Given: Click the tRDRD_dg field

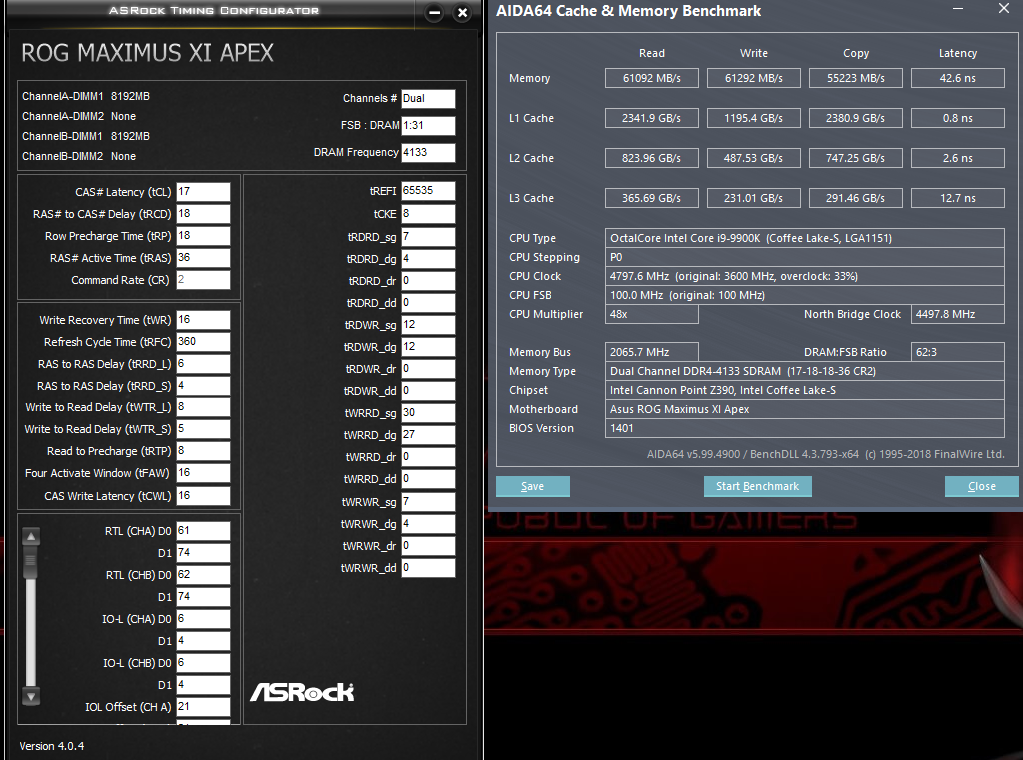Looking at the screenshot, I should [x=428, y=259].
